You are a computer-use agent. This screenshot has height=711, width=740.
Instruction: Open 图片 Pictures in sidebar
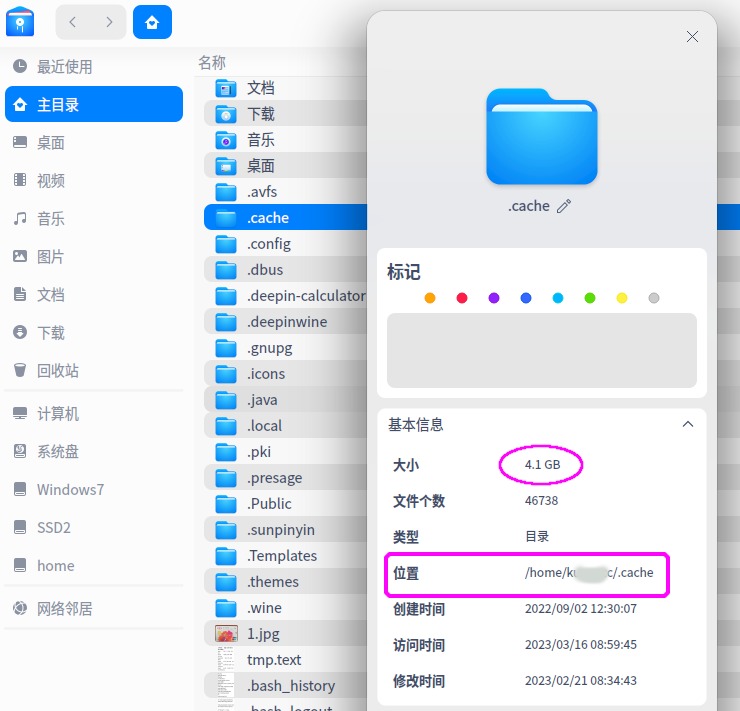click(94, 257)
